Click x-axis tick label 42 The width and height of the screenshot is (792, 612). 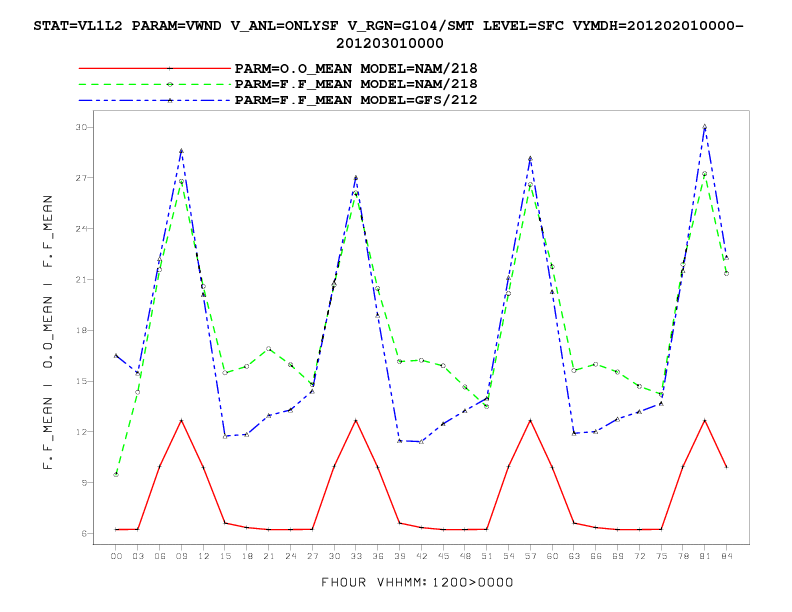coord(421,556)
